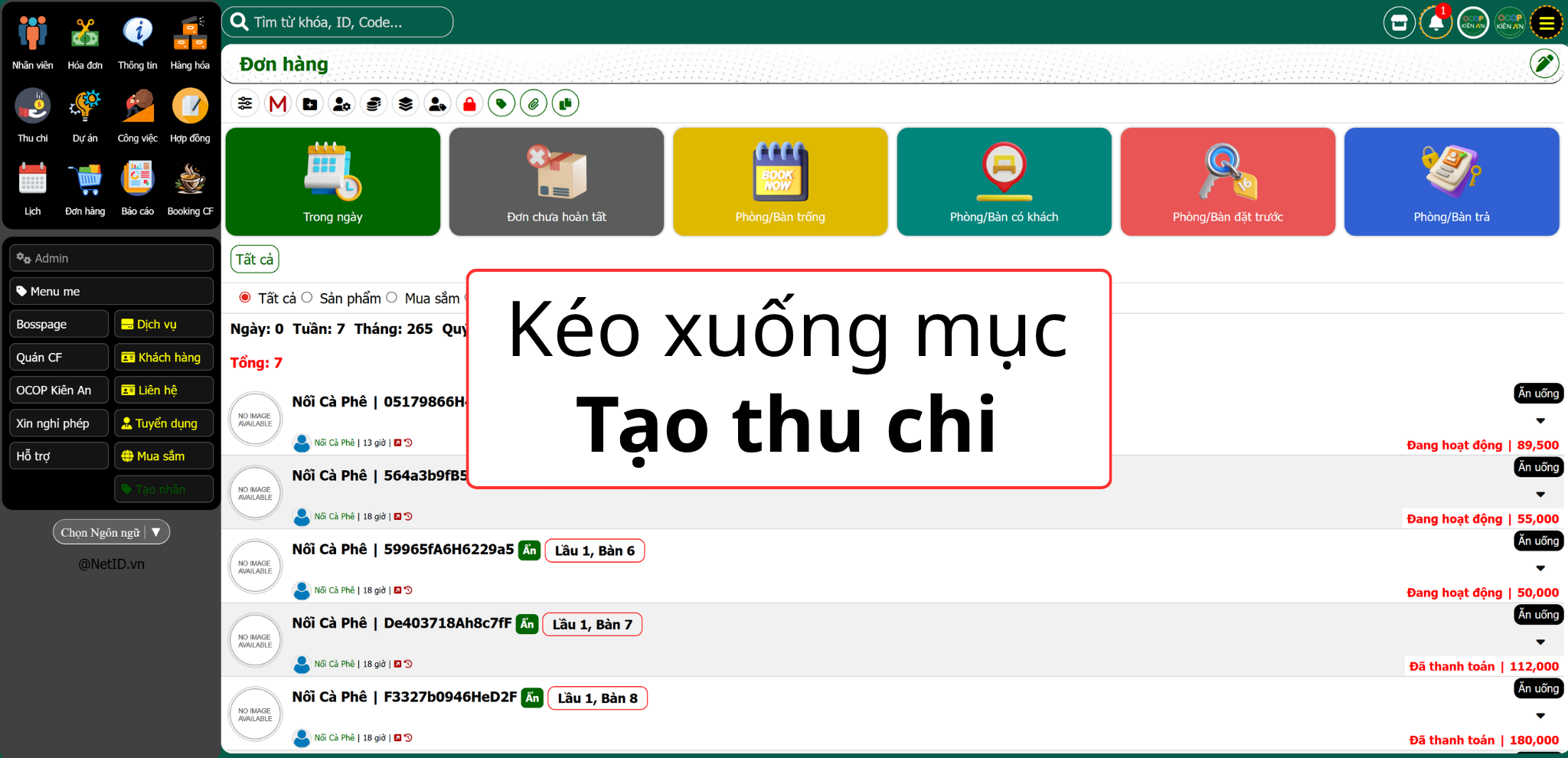Viewport: 1568px width, 758px height.
Task: Open the filter sliders toolbar icon
Action: [x=245, y=103]
